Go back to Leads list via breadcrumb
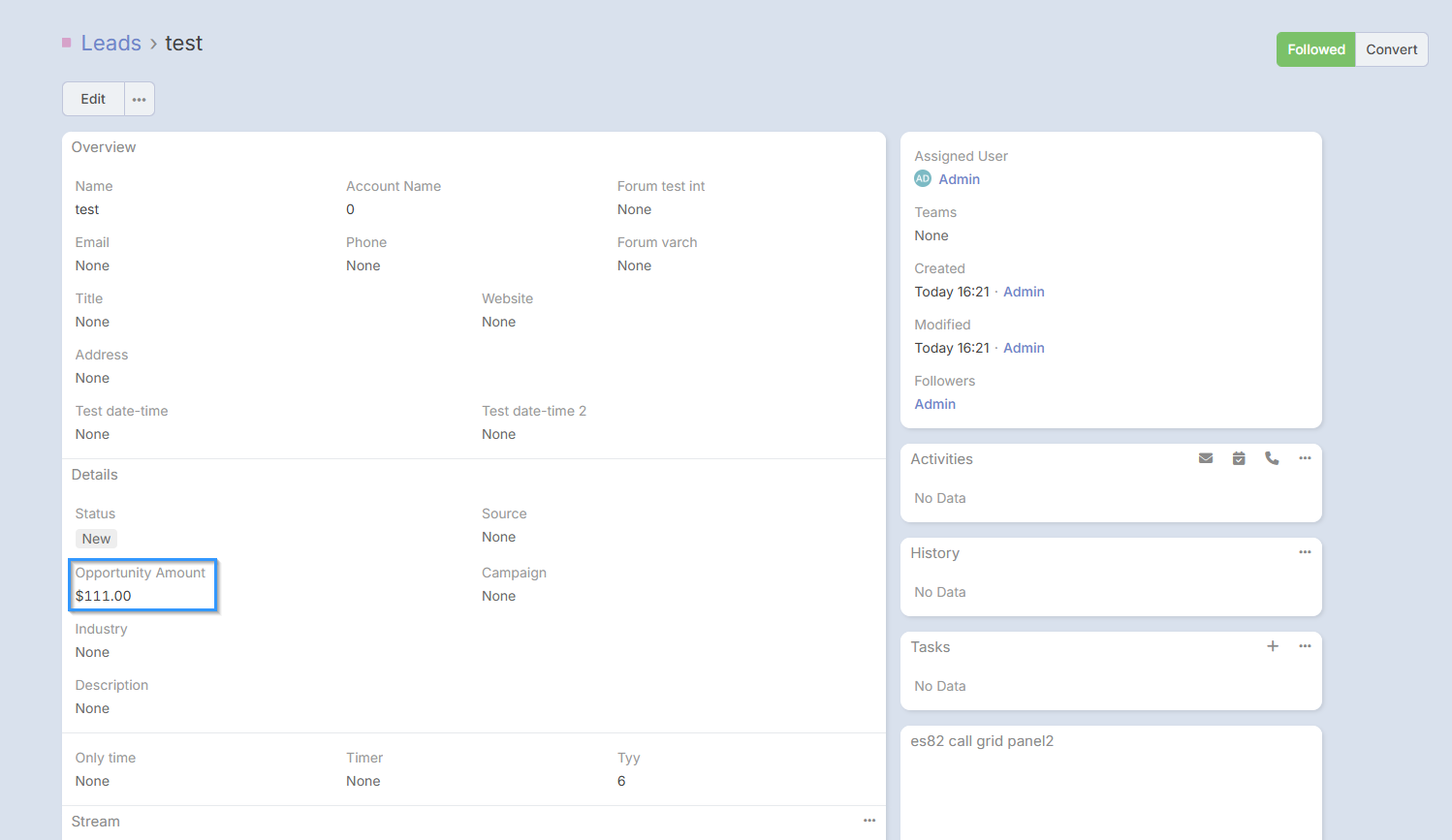 pyautogui.click(x=110, y=44)
